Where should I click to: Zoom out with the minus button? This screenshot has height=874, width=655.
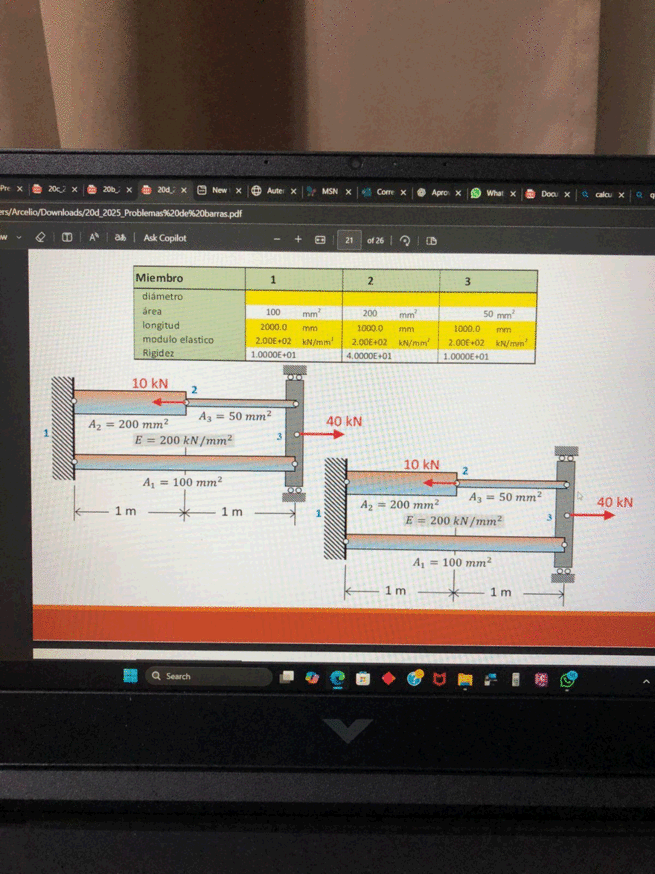point(277,239)
